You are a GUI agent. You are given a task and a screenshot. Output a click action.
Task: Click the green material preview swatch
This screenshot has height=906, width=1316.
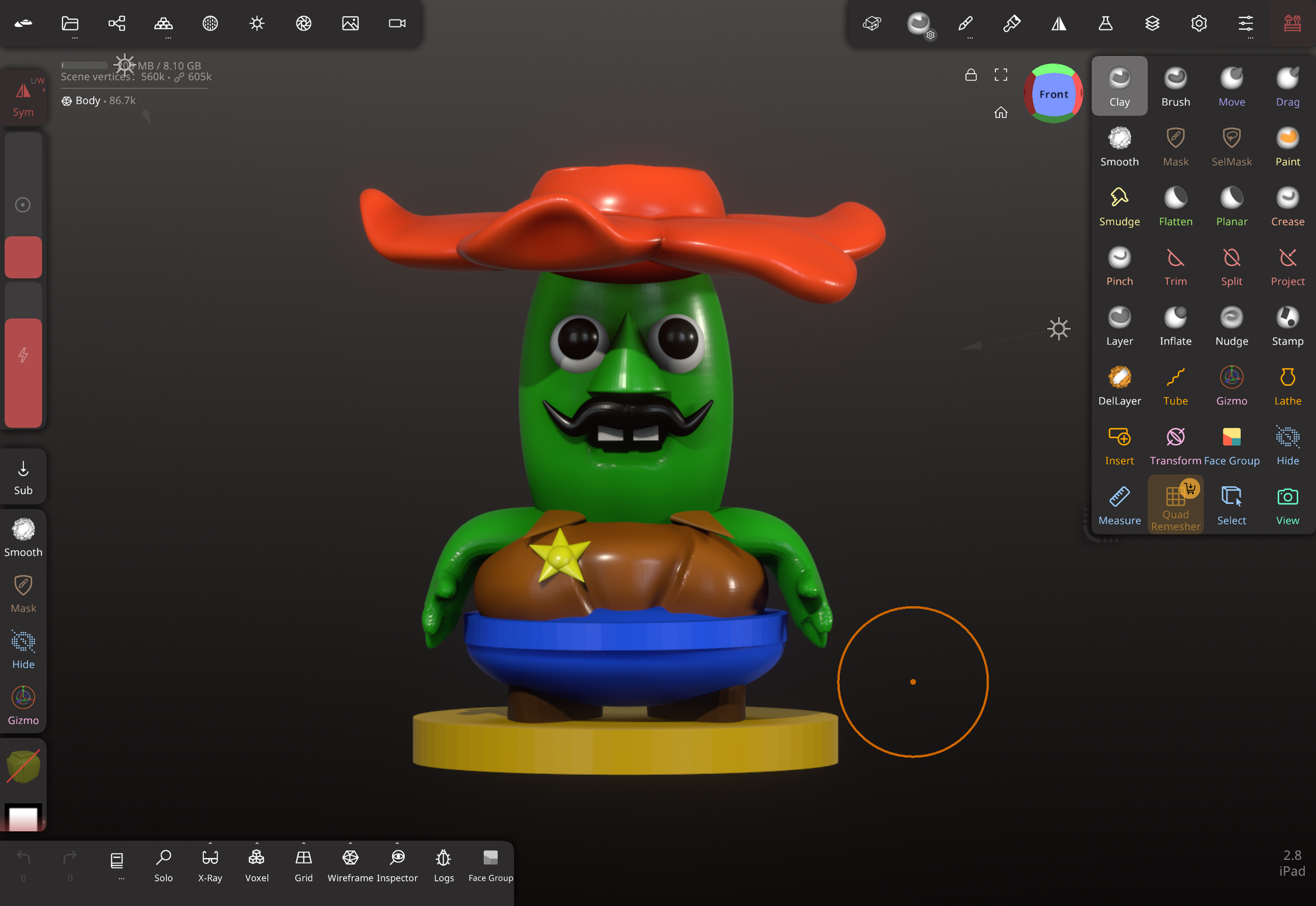23,767
